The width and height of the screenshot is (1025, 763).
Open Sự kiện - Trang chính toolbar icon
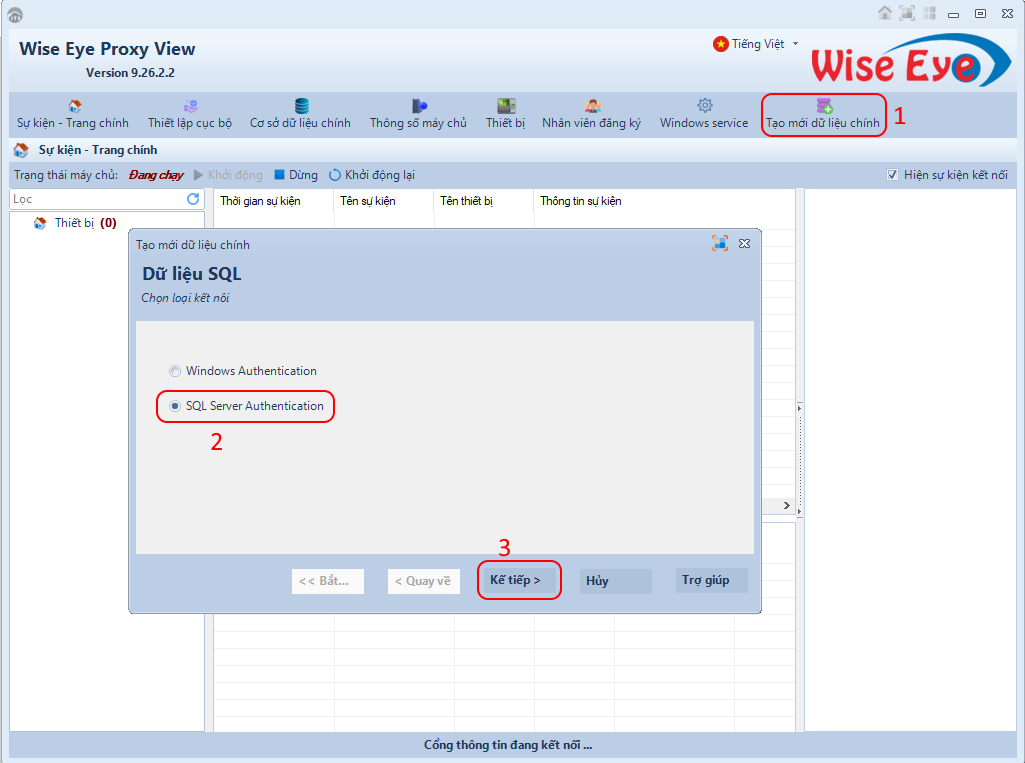73,106
